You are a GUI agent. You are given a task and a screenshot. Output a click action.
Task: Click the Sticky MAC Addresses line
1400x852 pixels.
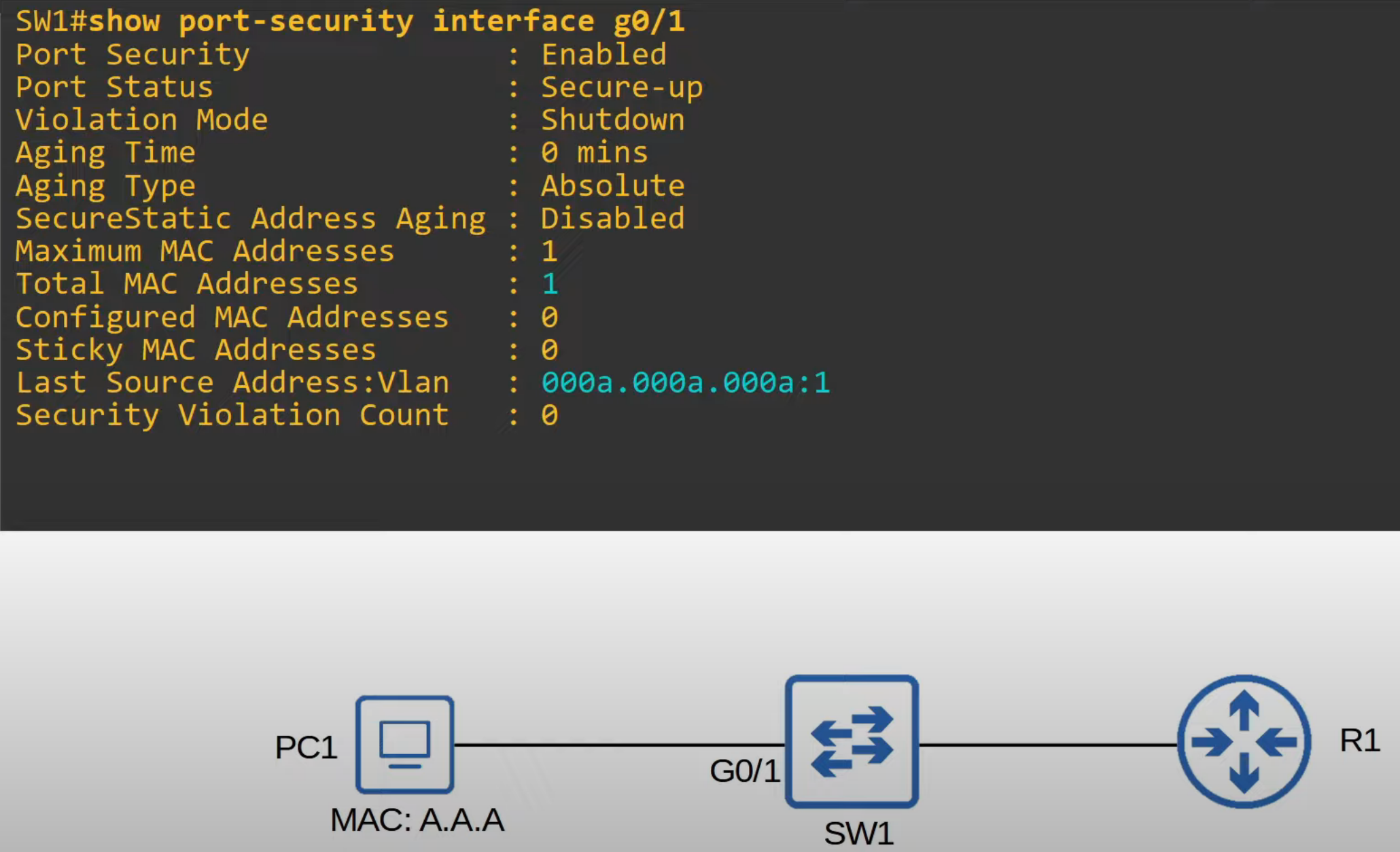point(196,350)
